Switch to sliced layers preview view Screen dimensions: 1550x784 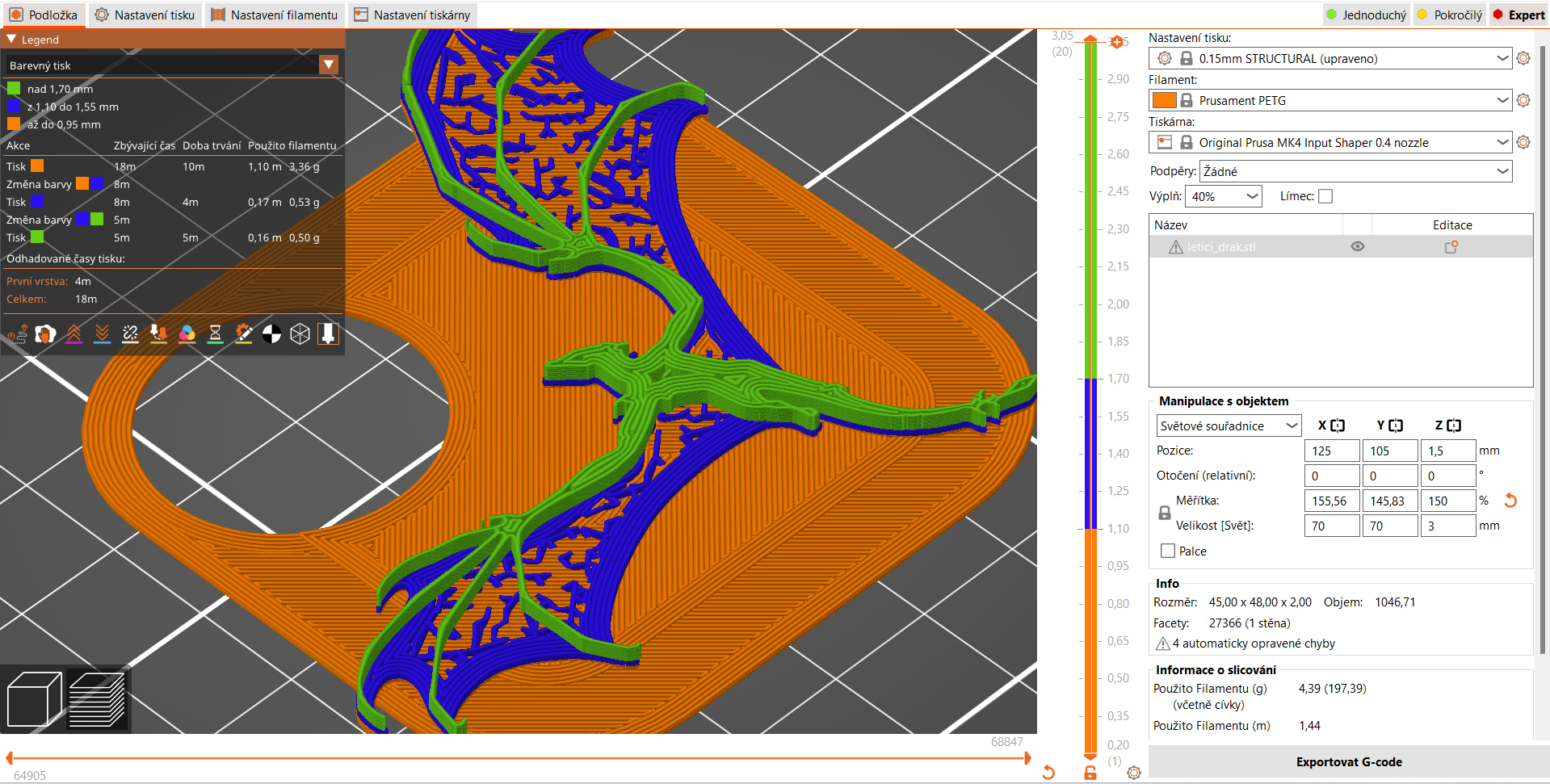(x=97, y=699)
